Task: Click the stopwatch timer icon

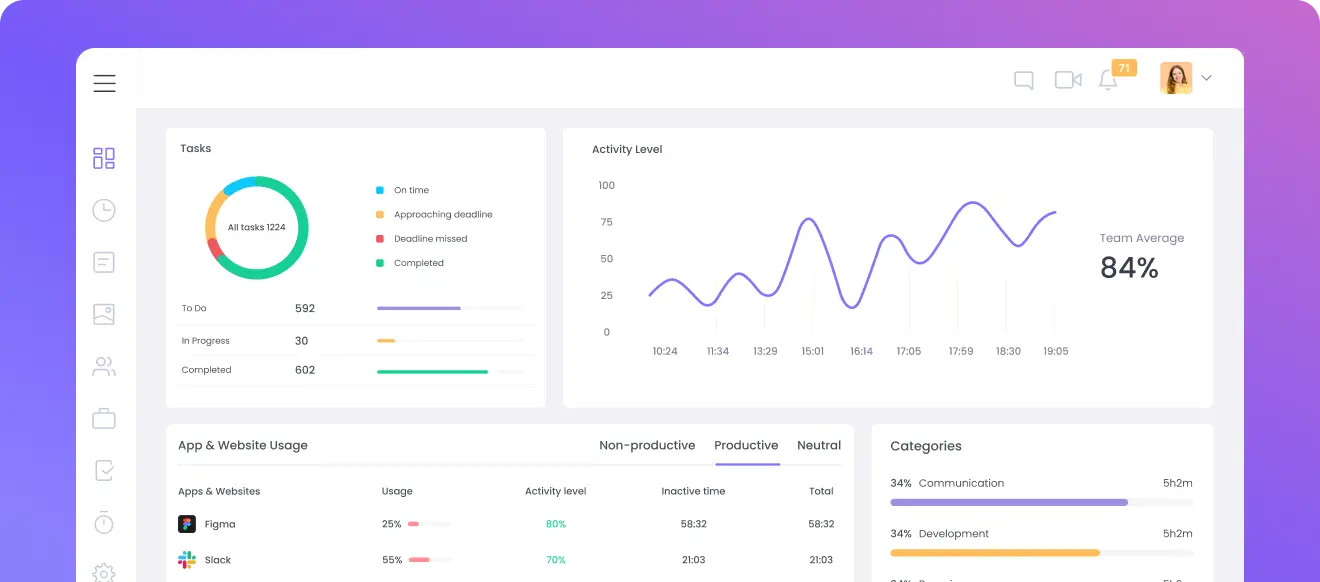Action: pyautogui.click(x=103, y=522)
